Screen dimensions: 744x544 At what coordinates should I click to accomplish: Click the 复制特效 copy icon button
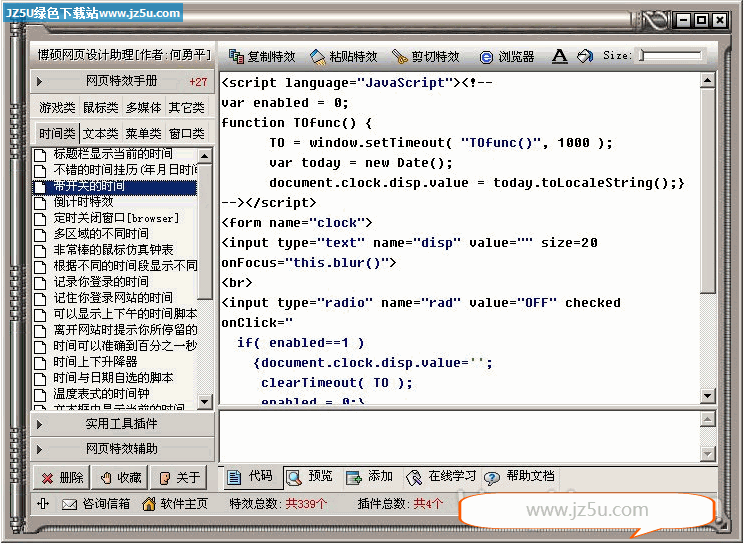tap(262, 56)
